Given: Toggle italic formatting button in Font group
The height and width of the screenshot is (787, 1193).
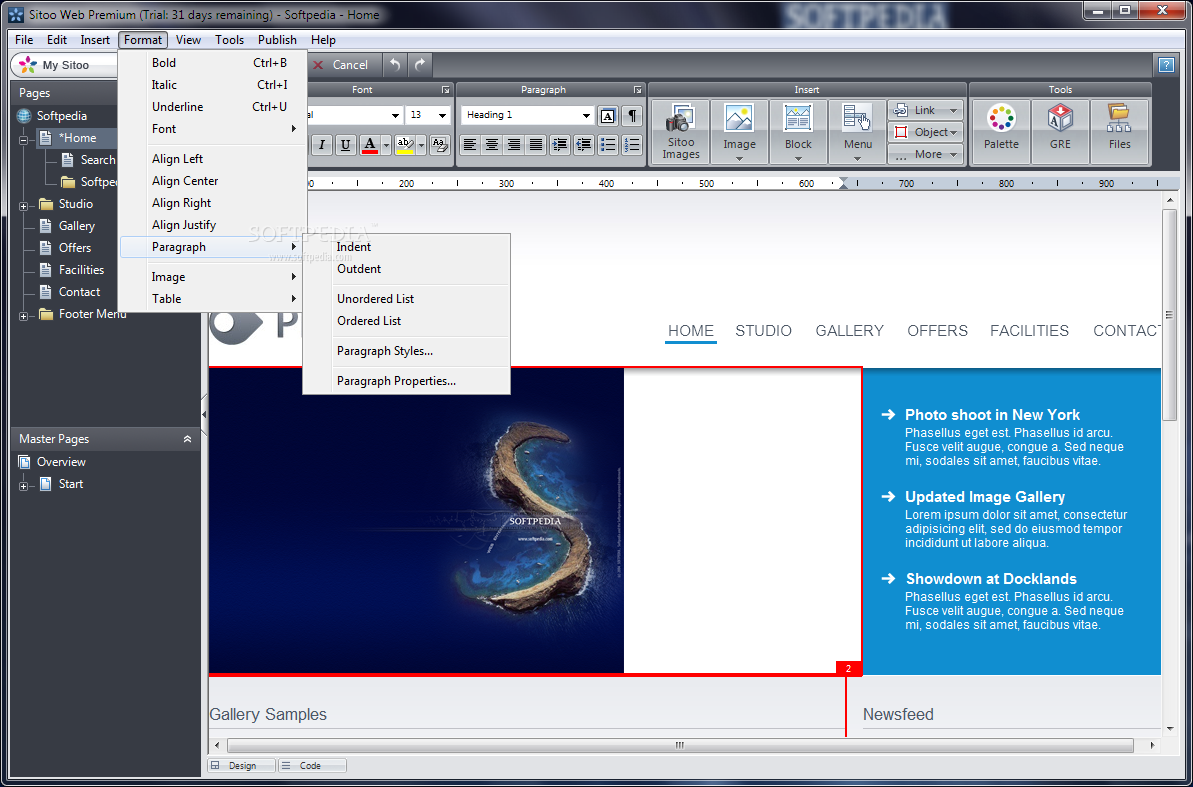Looking at the screenshot, I should pos(322,145).
